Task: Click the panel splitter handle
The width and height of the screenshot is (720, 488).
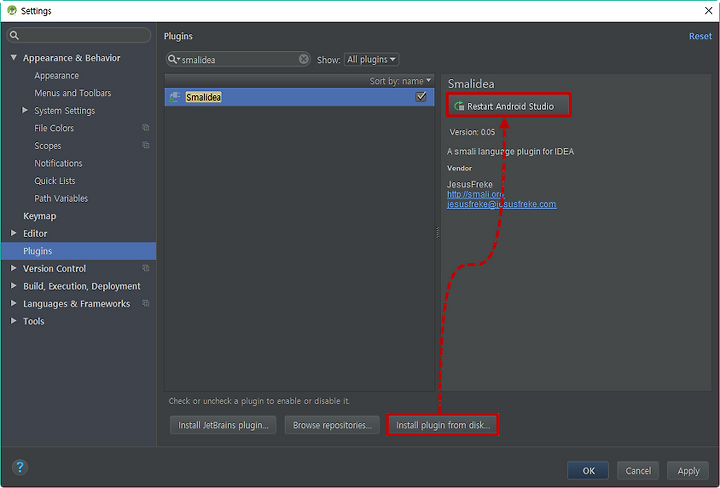Action: (x=437, y=233)
